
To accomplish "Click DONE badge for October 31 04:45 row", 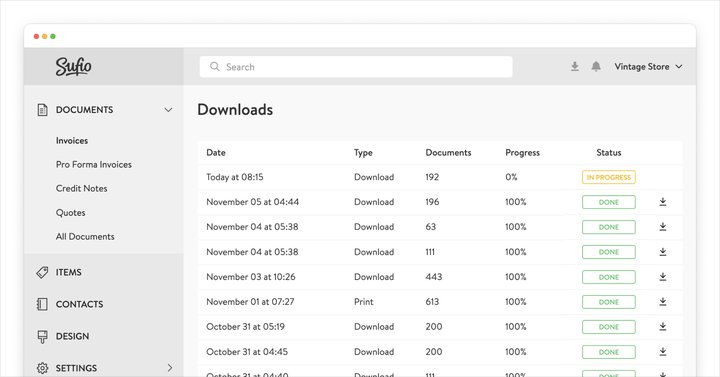I will (608, 352).
